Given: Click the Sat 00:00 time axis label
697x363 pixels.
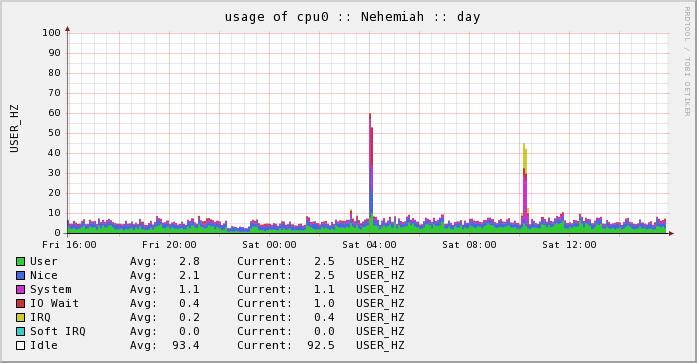Looking at the screenshot, I should (269, 245).
